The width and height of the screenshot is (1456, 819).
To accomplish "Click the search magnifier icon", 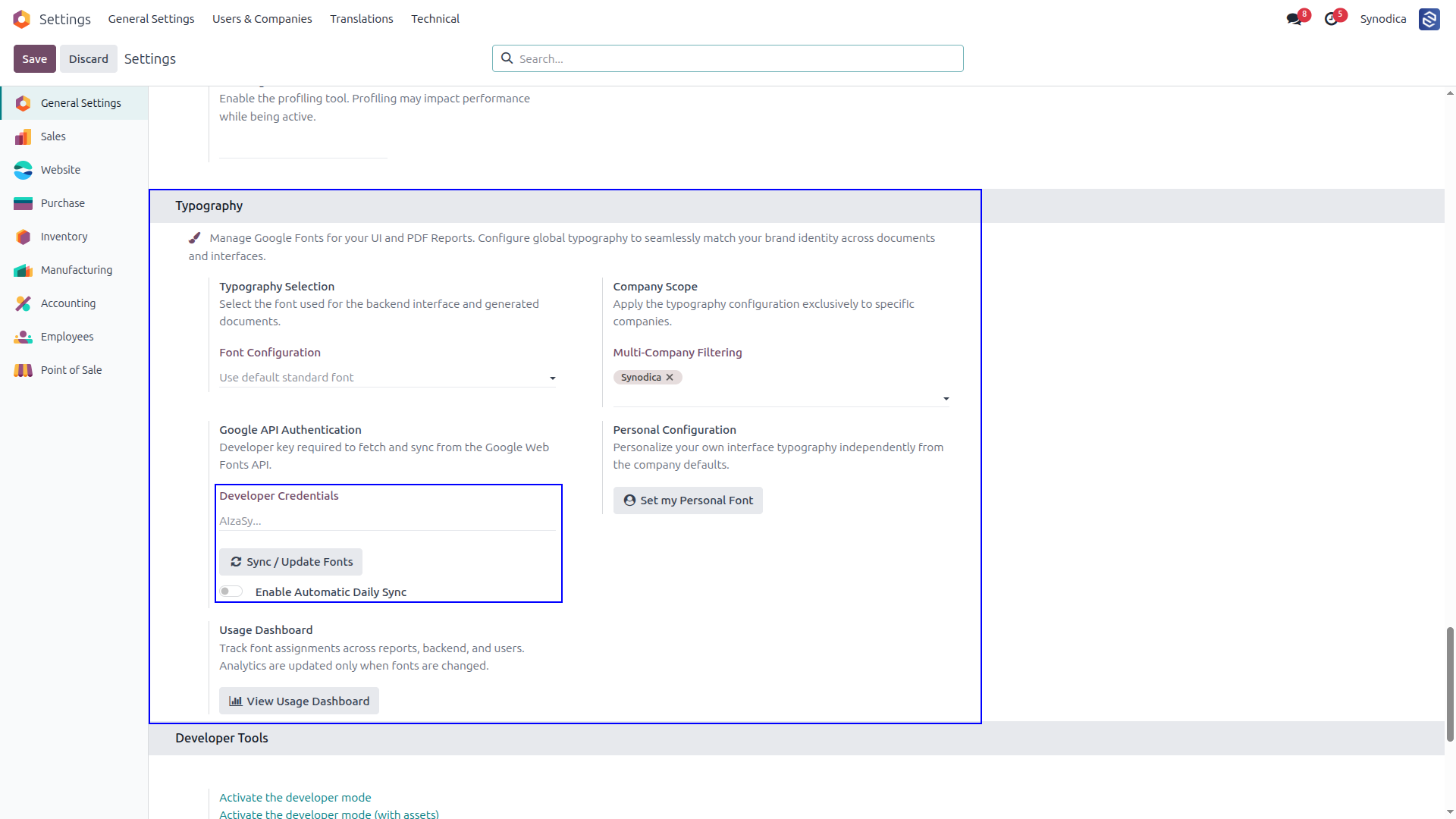I will click(507, 58).
